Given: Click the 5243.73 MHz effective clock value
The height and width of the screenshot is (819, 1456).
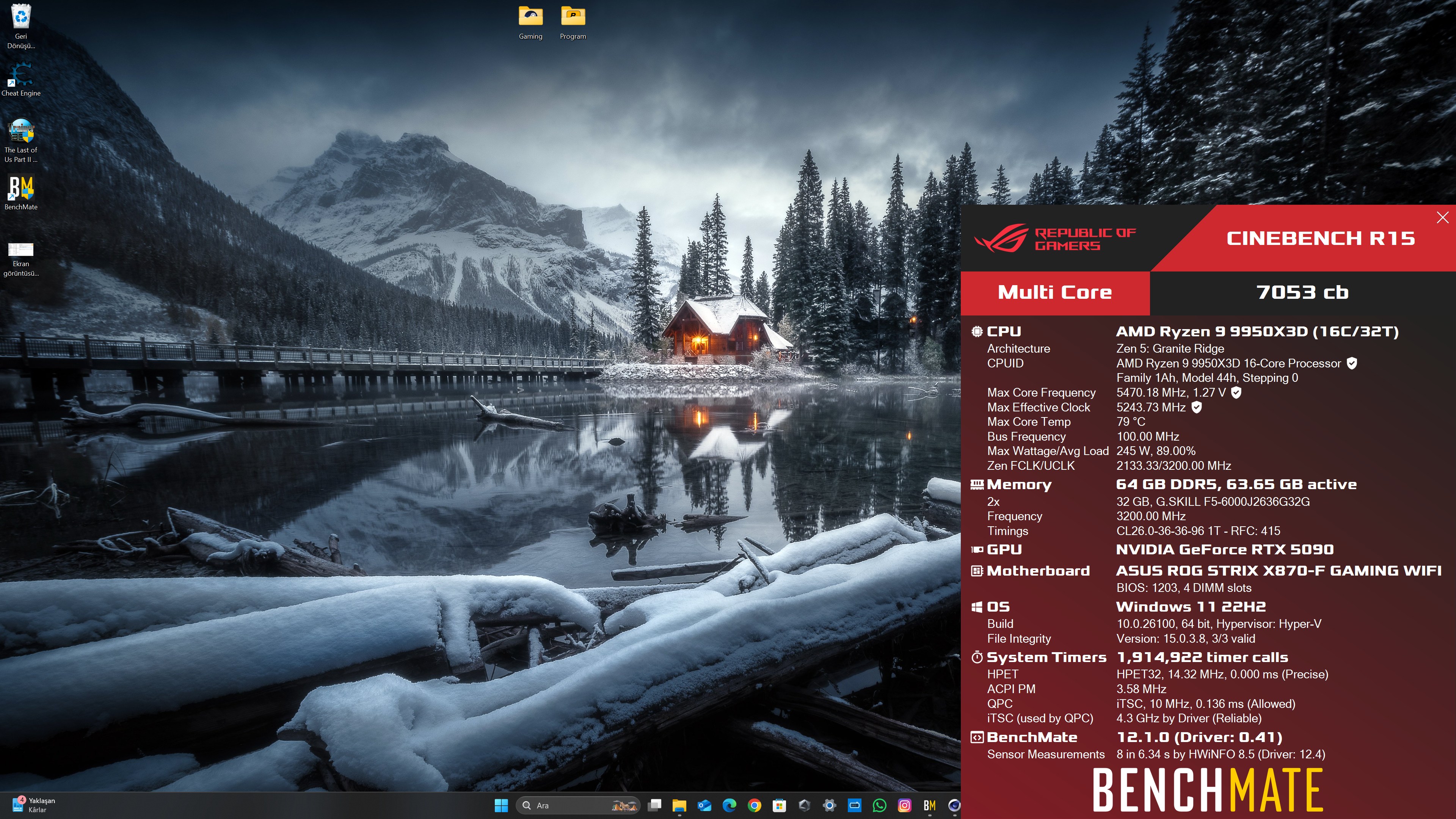Looking at the screenshot, I should 1151,407.
